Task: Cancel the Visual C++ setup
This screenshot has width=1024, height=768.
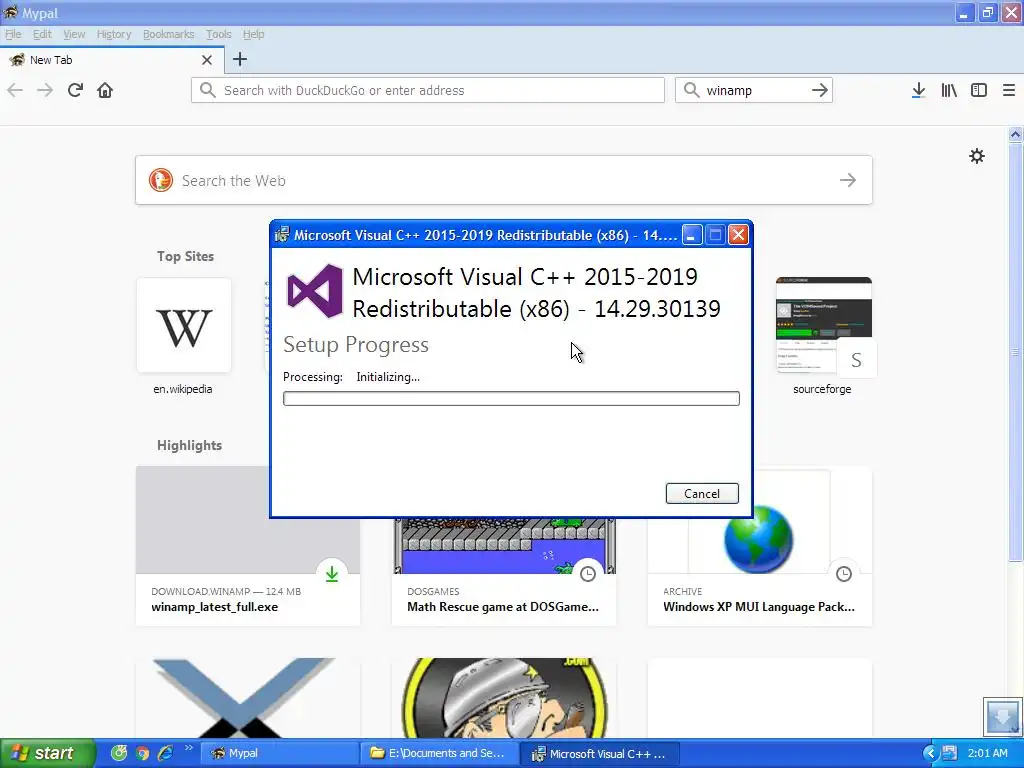Action: 702,494
